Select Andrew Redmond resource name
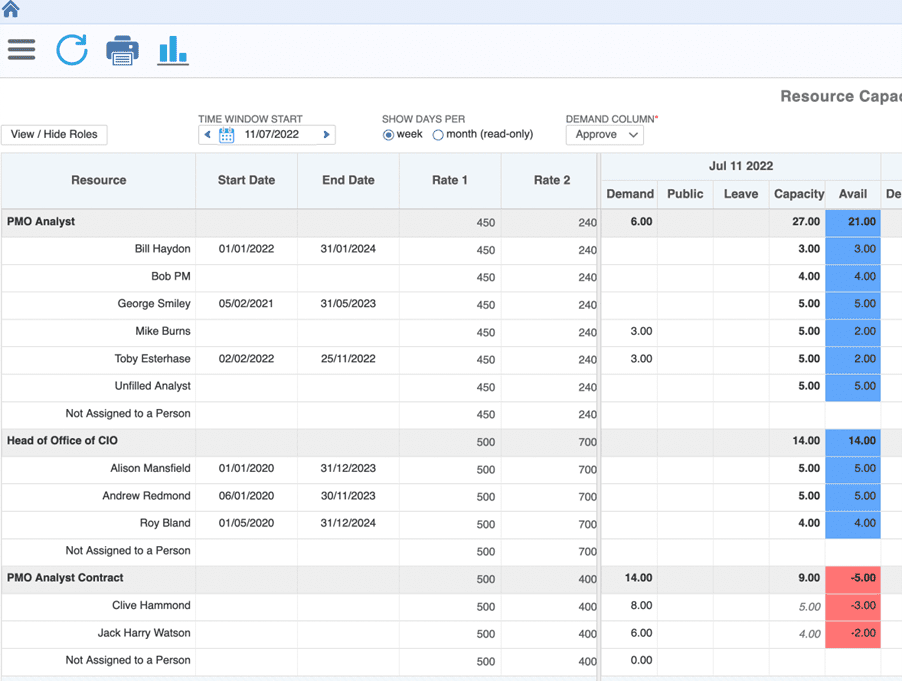Image resolution: width=902 pixels, height=681 pixels. [146, 496]
